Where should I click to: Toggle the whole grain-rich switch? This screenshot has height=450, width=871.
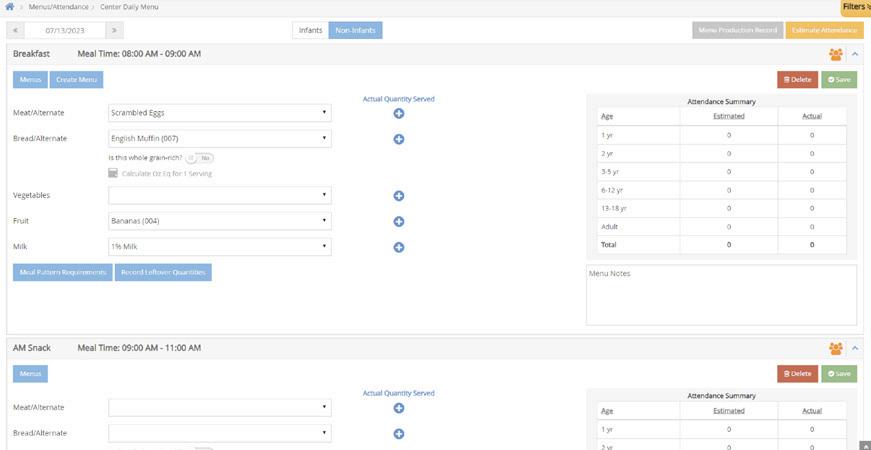coord(199,158)
